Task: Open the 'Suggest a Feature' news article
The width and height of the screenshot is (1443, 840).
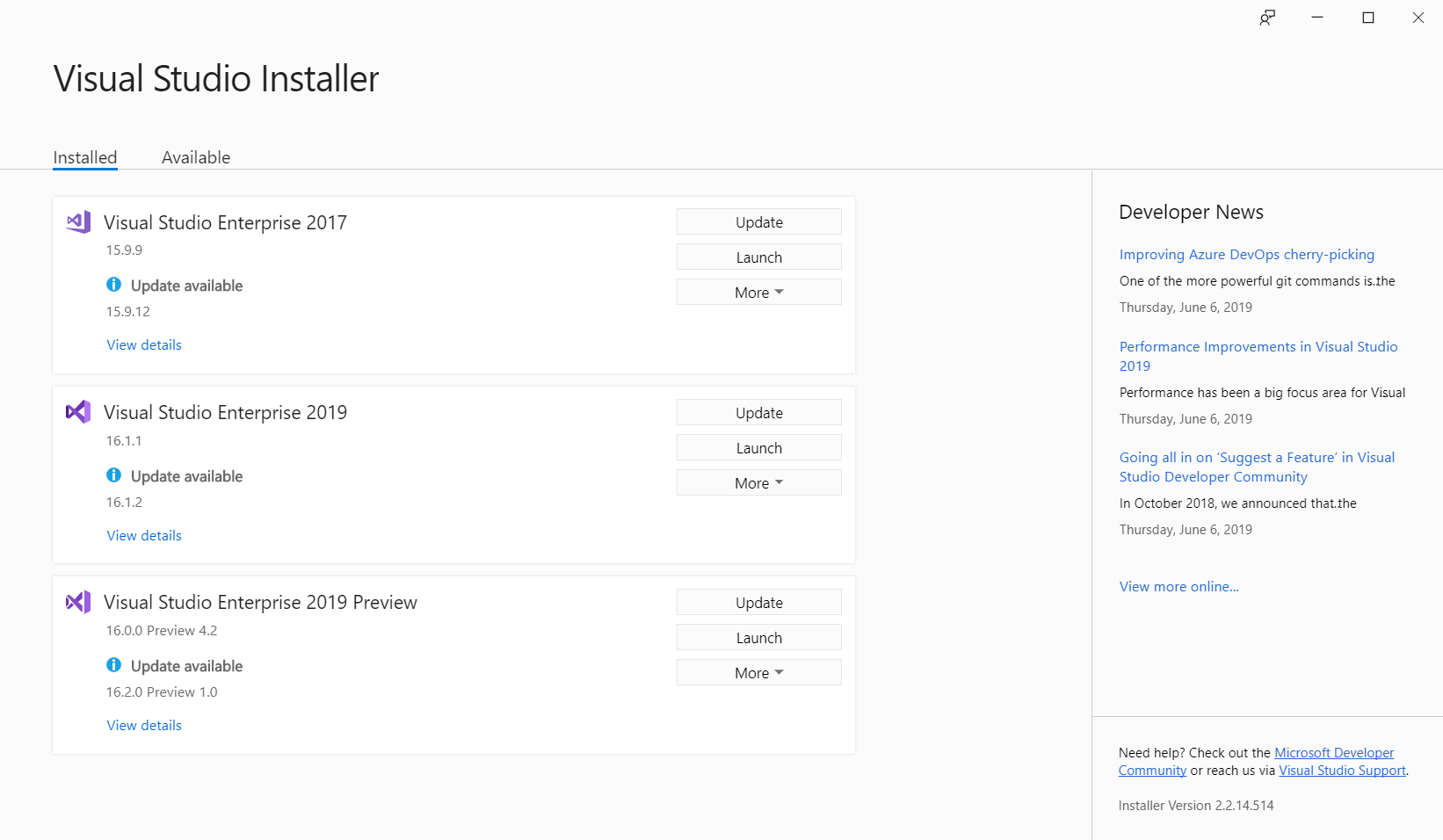Action: click(x=1257, y=467)
